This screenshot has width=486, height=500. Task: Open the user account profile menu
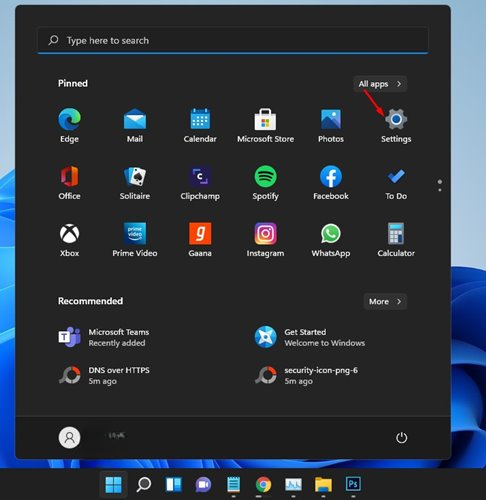tap(69, 437)
